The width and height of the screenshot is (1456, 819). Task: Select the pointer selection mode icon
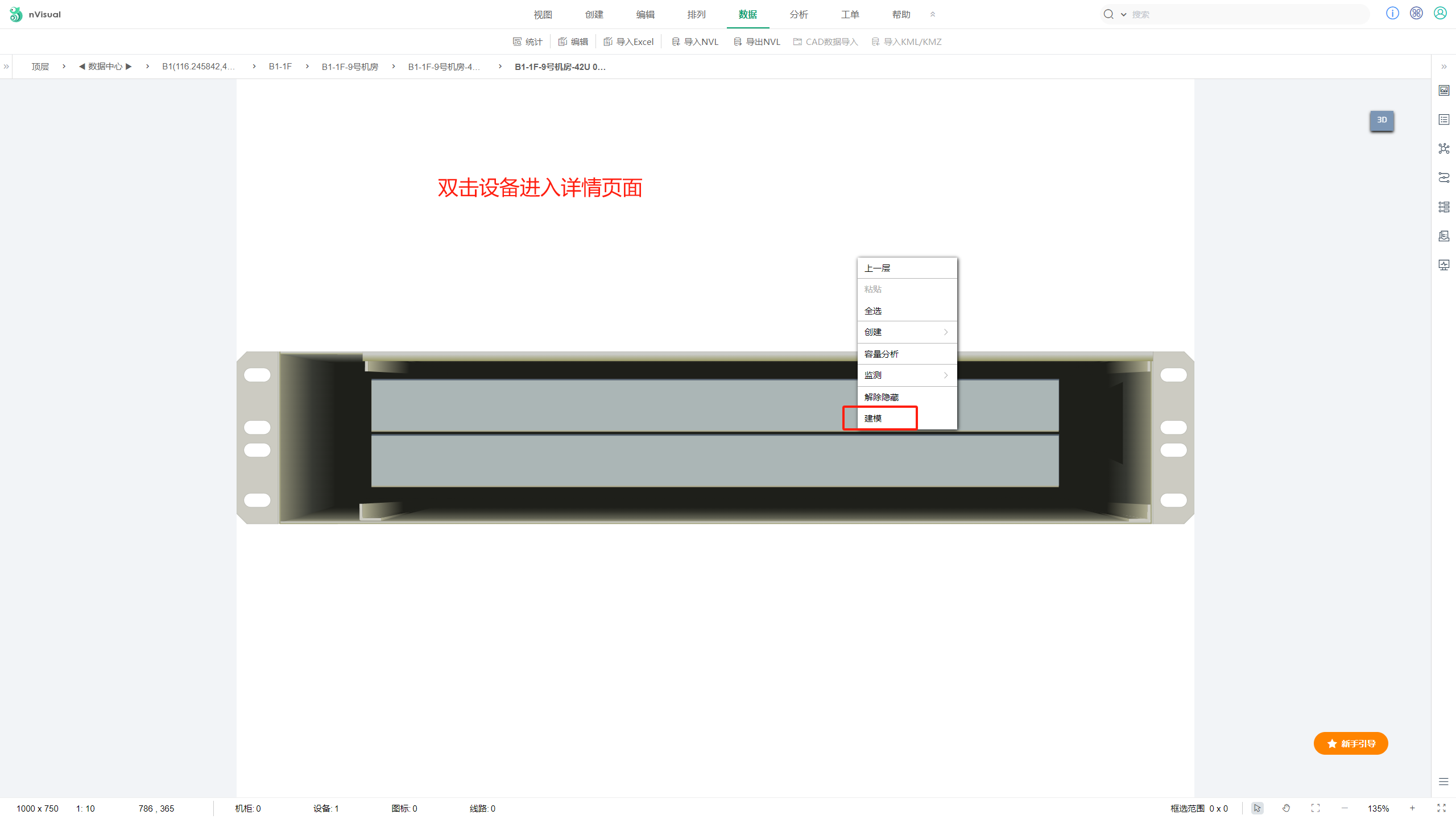(x=1257, y=808)
